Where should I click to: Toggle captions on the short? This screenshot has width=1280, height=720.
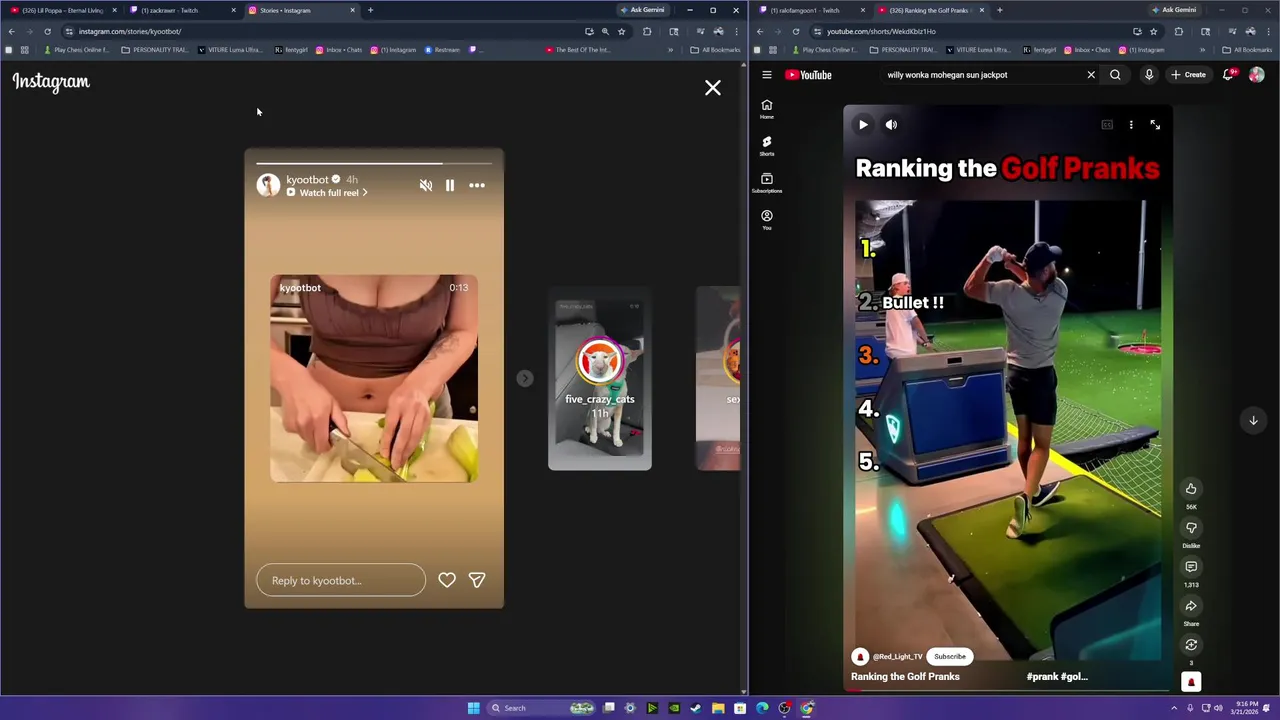pyautogui.click(x=1107, y=125)
